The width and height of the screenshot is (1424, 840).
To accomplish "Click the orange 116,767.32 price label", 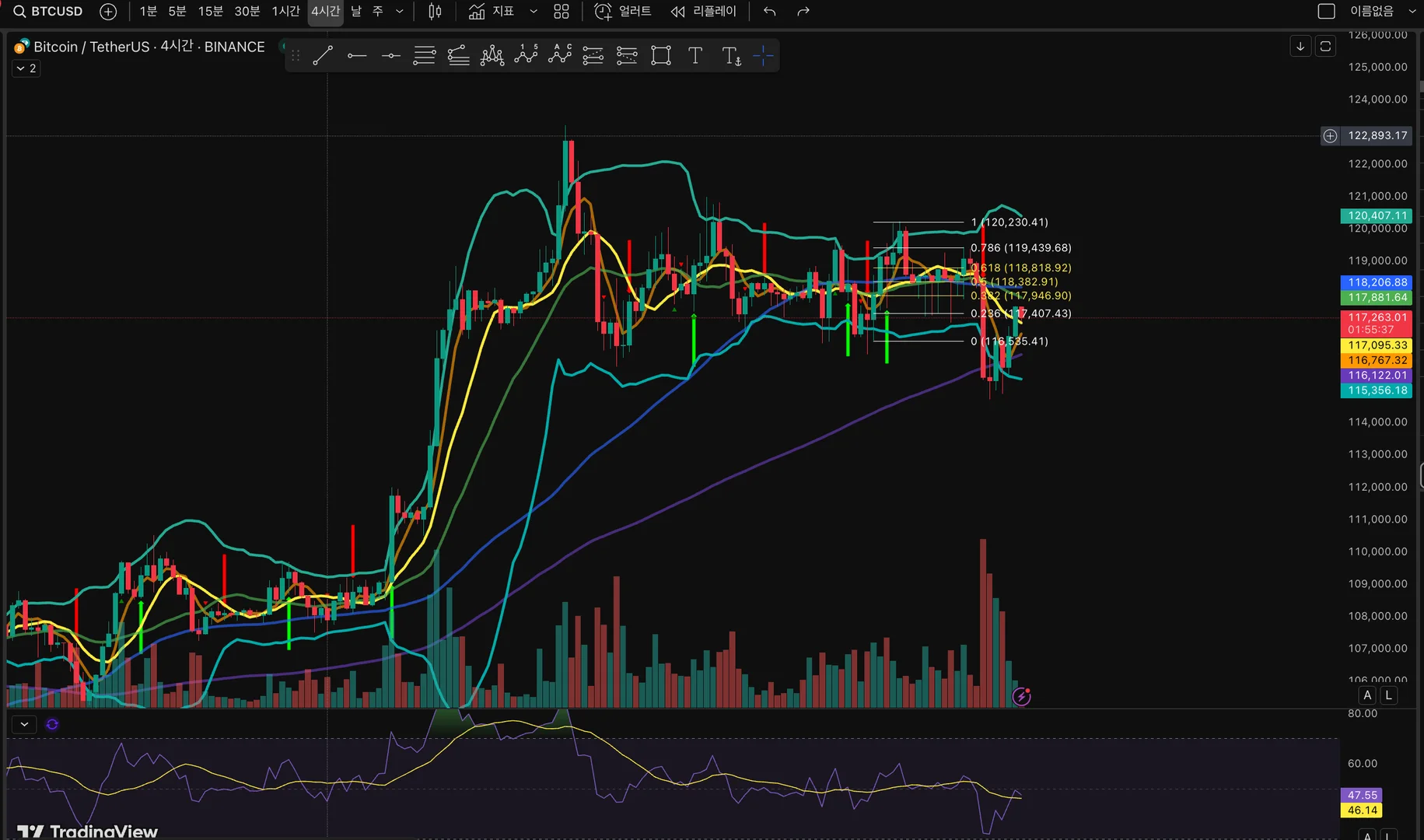I will (x=1377, y=360).
